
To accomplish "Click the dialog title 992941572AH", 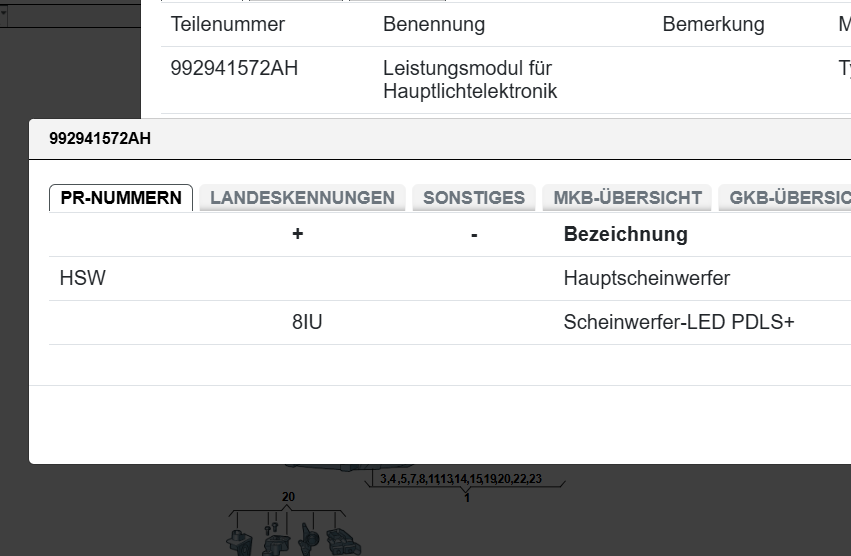I will click(100, 139).
